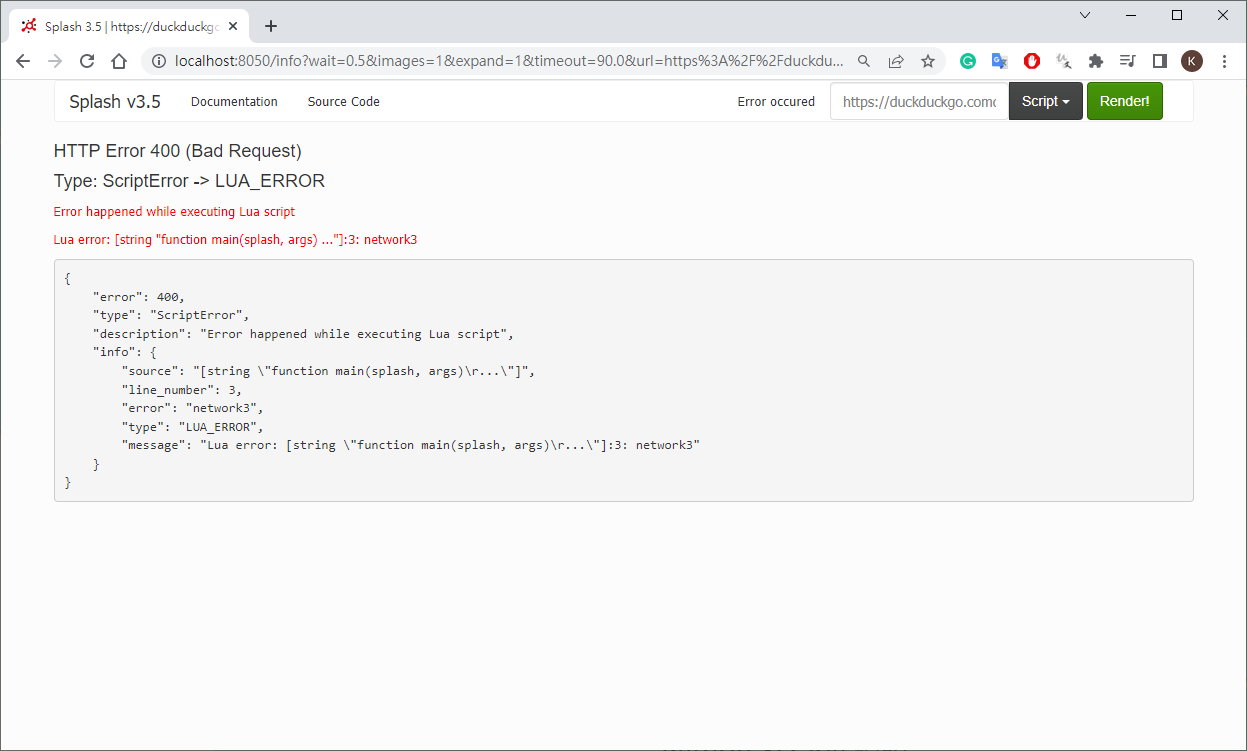1247x751 pixels.
Task: Open the tab search chevron
Action: [x=1085, y=15]
